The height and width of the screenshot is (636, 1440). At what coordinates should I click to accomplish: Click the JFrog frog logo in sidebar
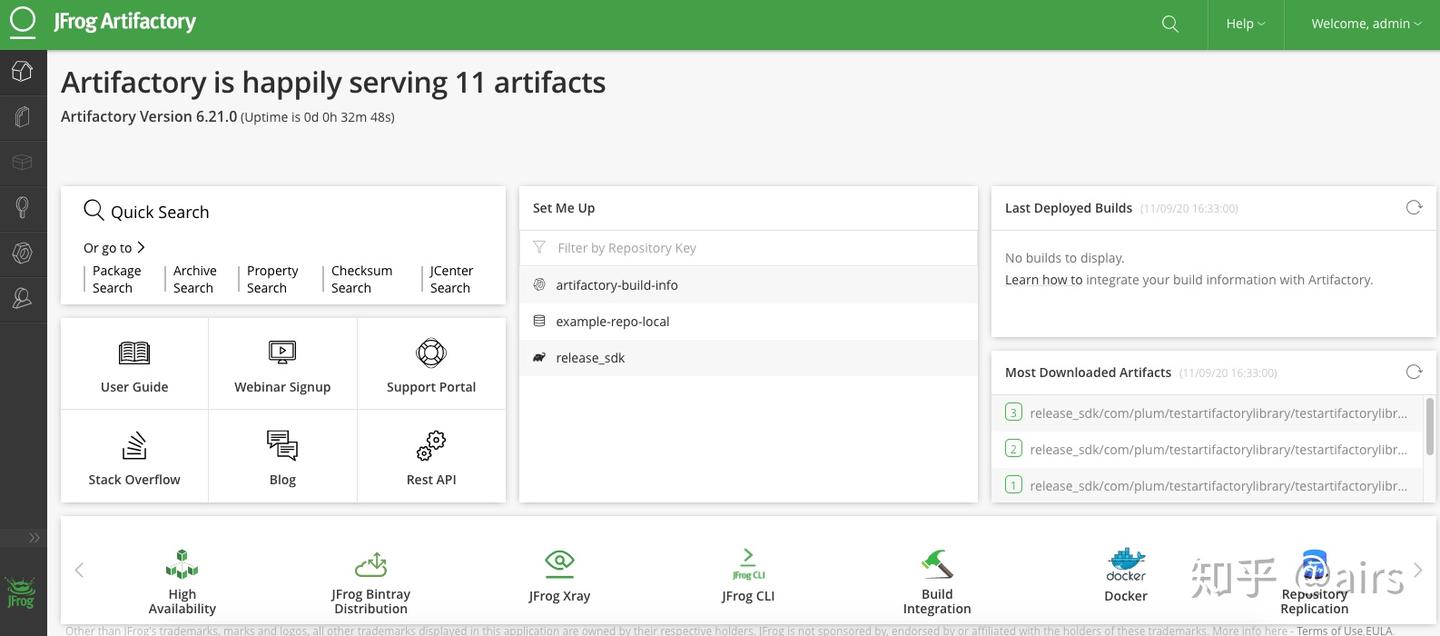[21, 592]
